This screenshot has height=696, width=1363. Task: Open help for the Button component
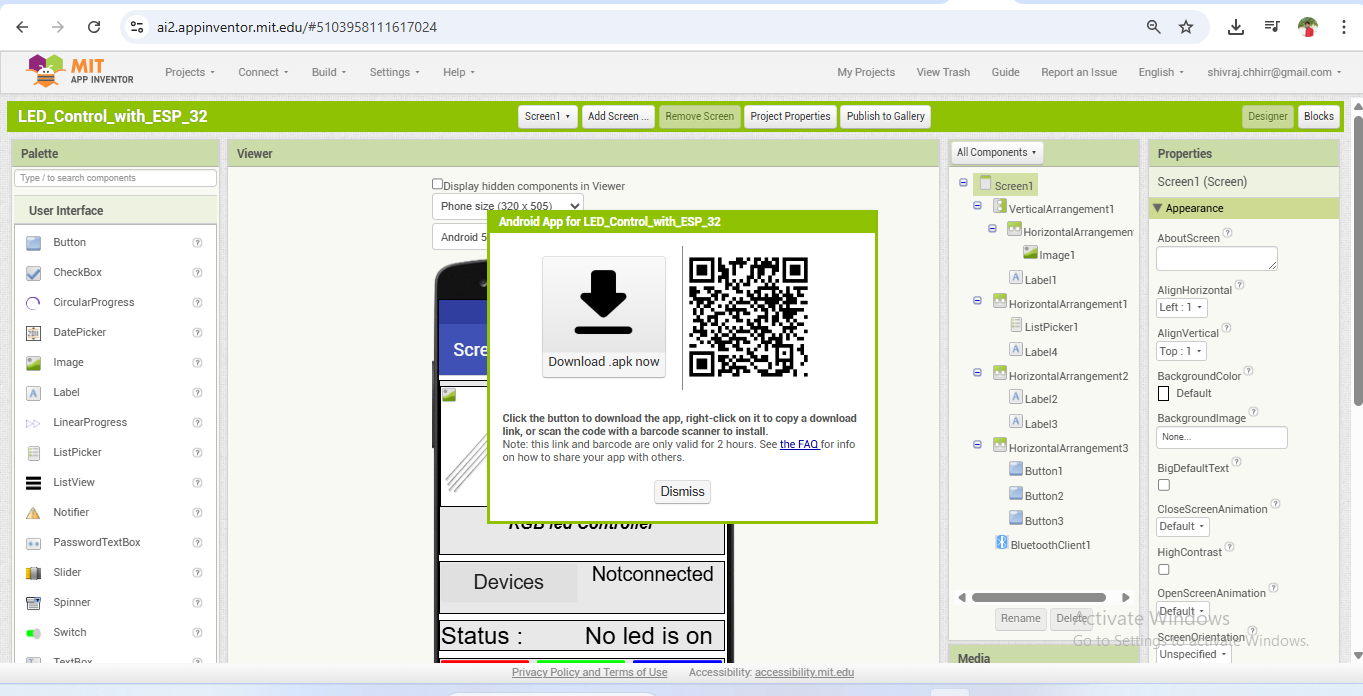(197, 243)
